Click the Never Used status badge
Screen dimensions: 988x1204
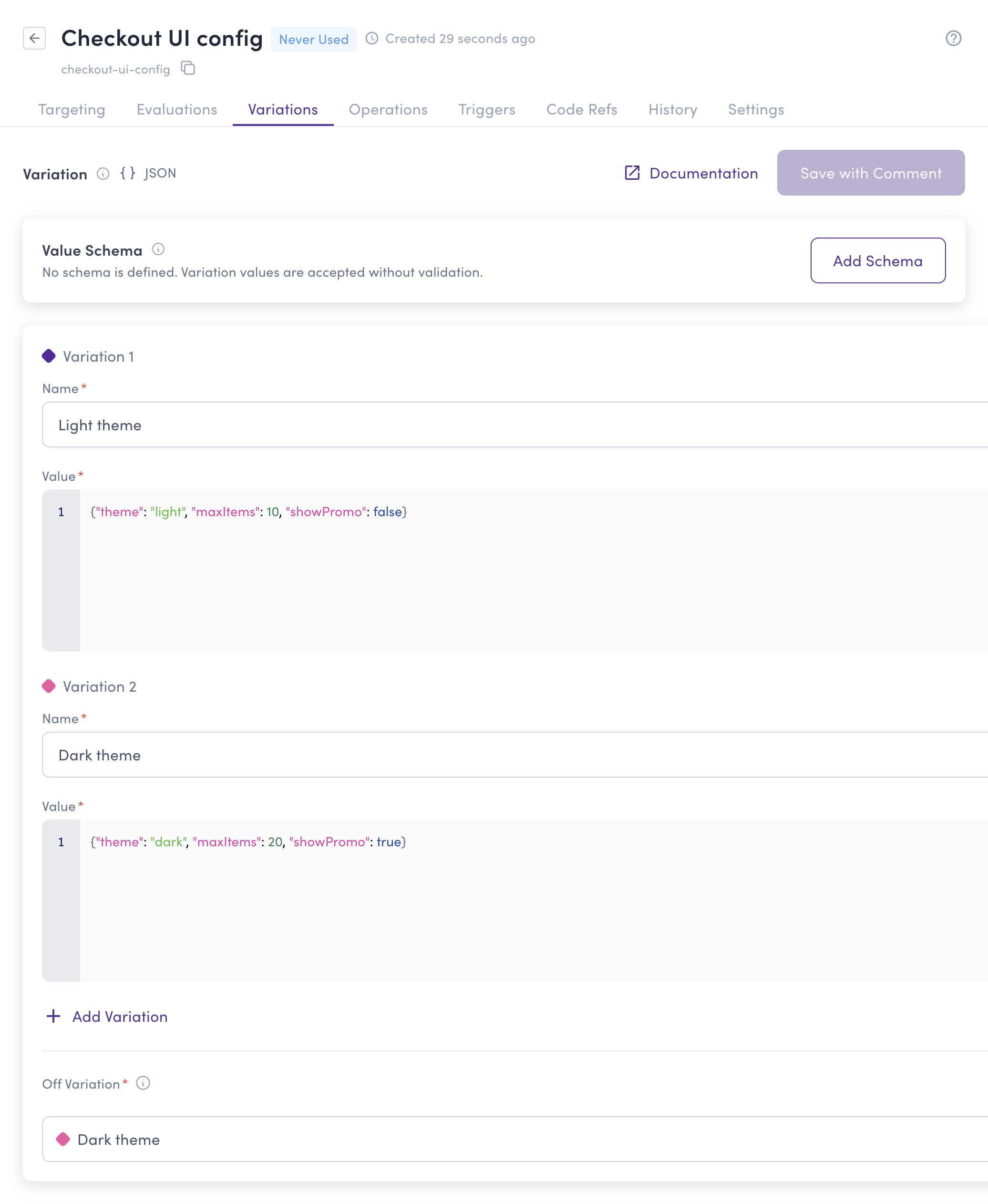(314, 39)
